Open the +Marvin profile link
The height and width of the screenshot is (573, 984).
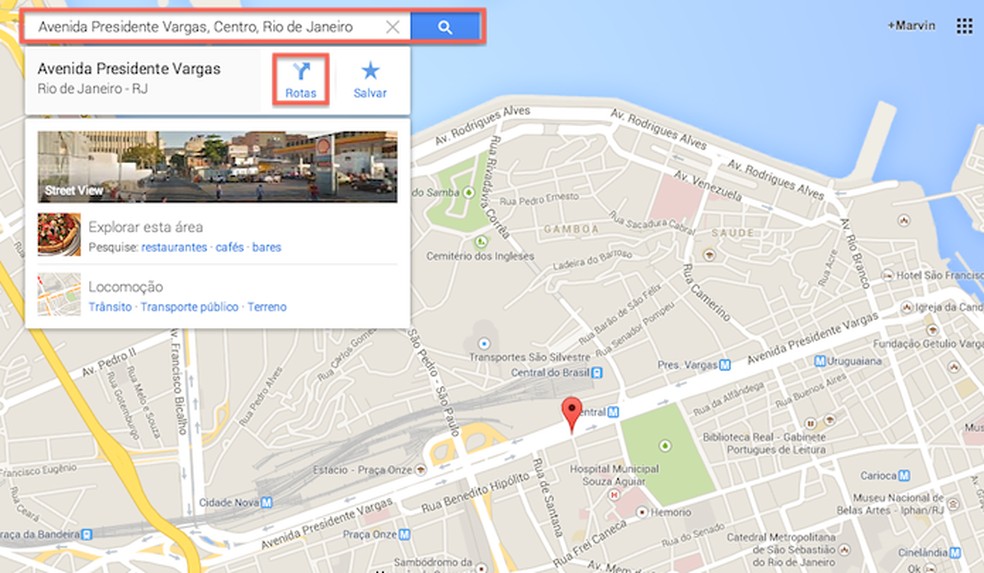coord(911,26)
